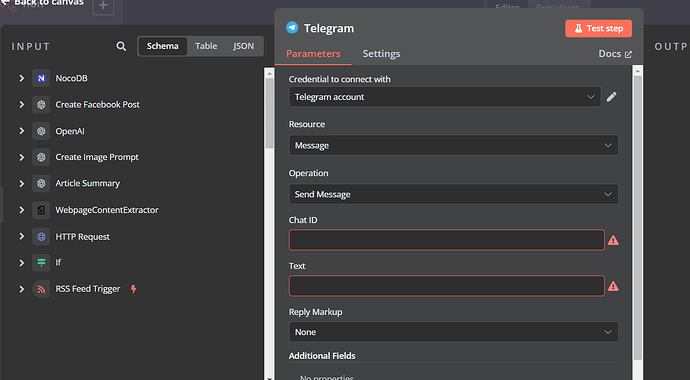Screen dimensions: 690x380
Task: Switch the input view to Table
Action: 206,46
